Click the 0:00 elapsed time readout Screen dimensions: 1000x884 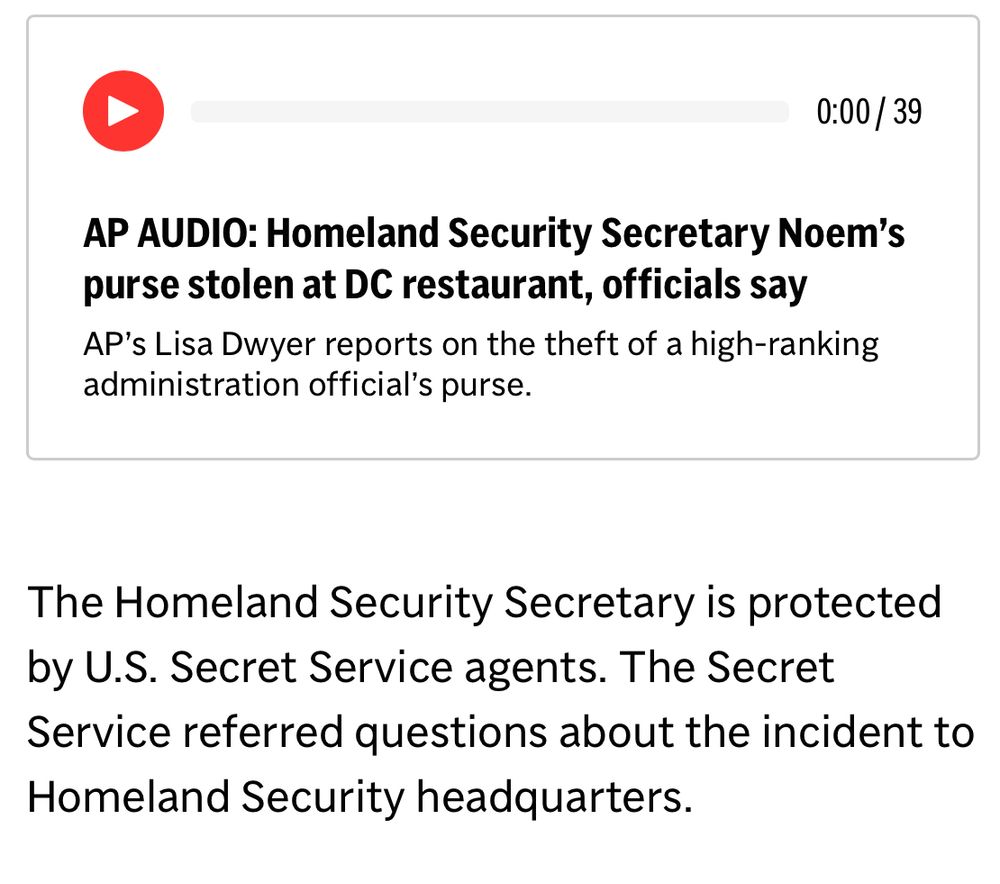click(842, 111)
